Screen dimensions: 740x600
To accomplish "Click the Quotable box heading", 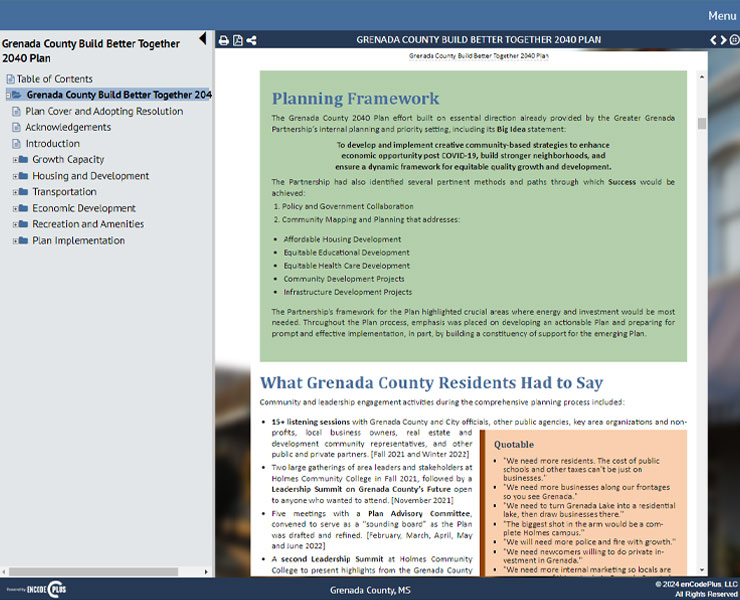I will tap(514, 445).
